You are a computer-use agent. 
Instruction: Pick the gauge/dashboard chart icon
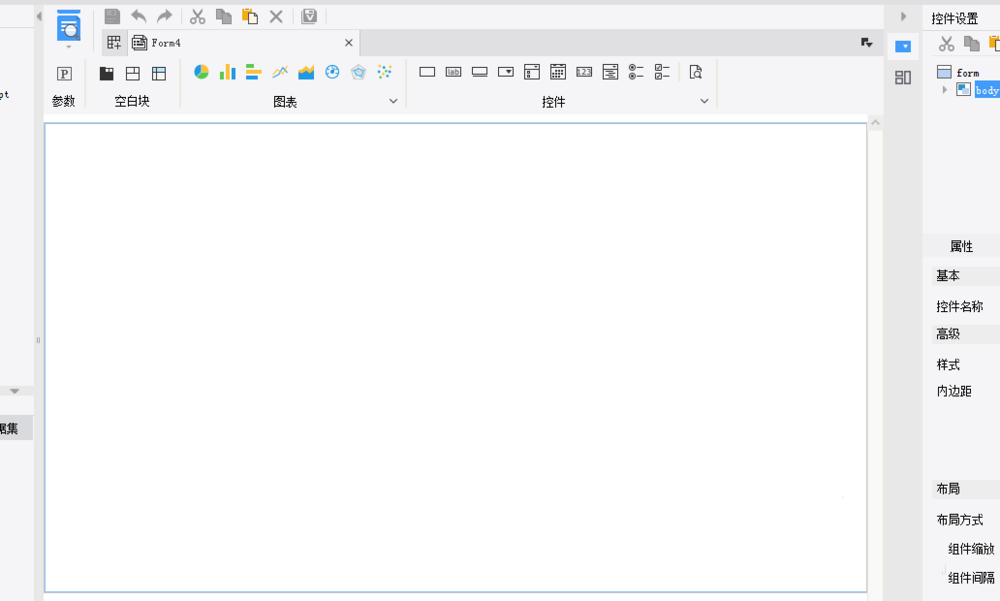coord(332,72)
